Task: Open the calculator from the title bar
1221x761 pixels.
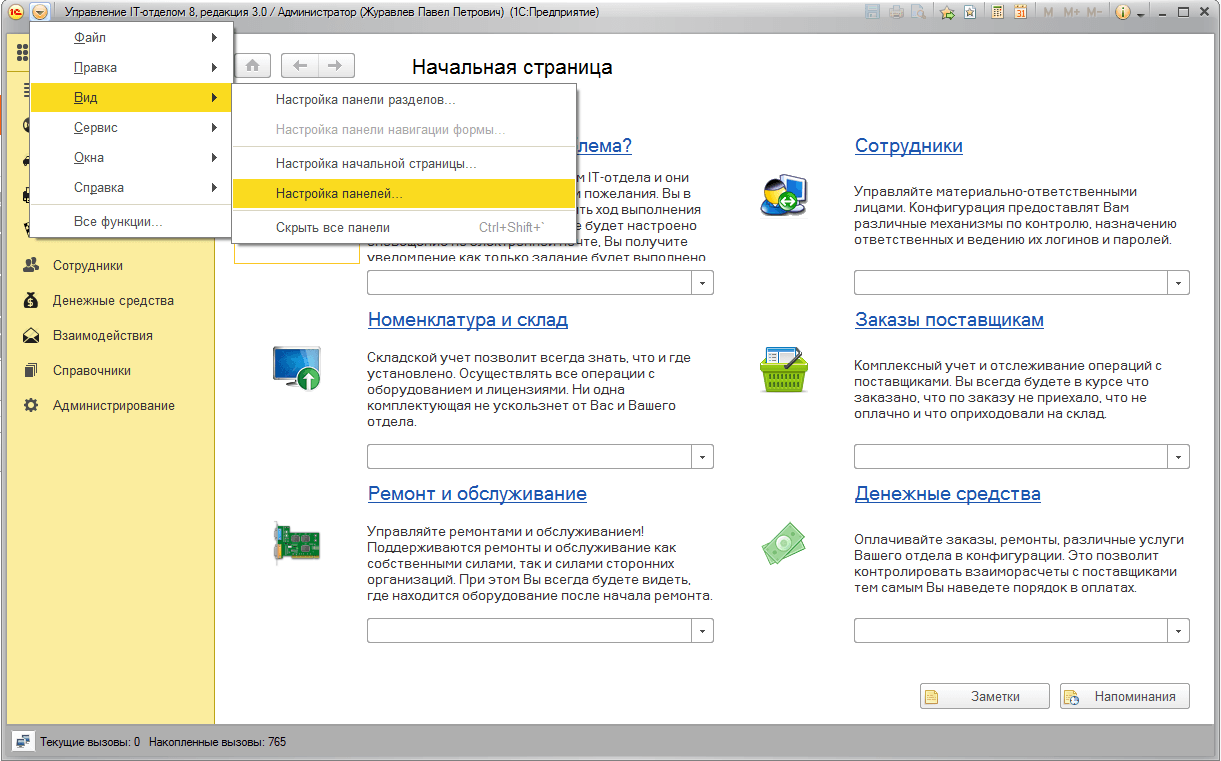Action: (x=997, y=12)
